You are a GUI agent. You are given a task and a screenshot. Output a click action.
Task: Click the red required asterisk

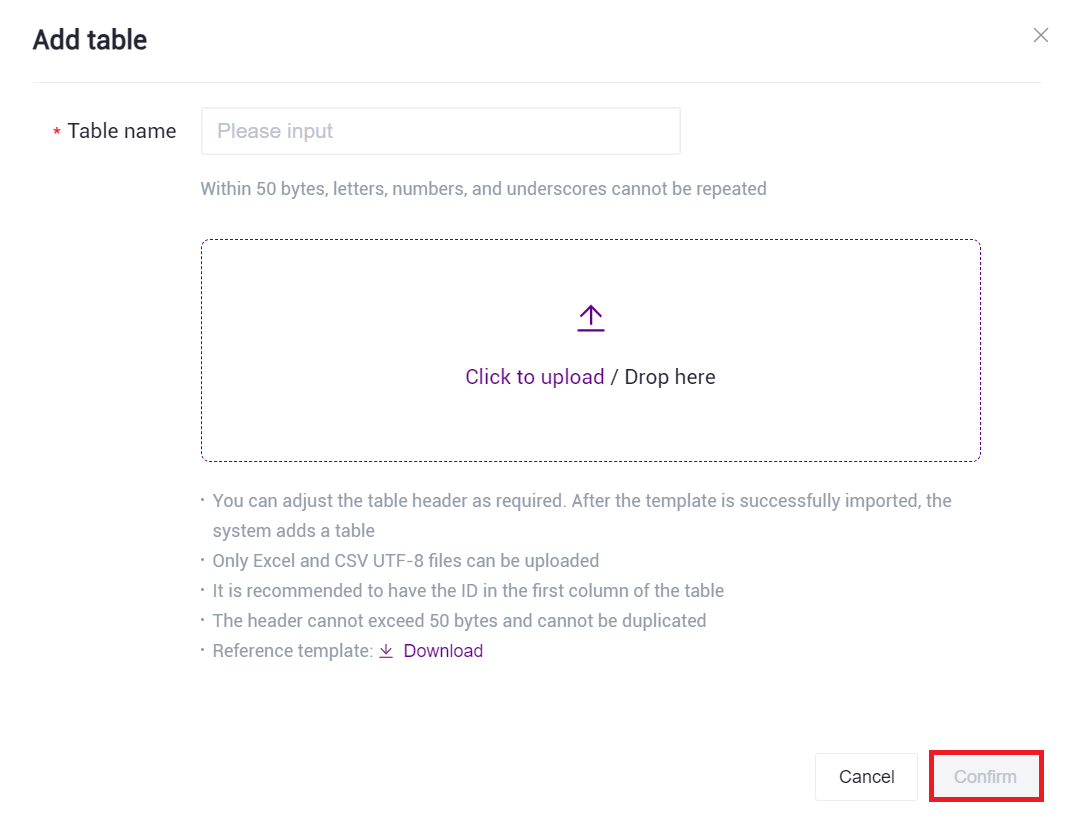(x=57, y=133)
